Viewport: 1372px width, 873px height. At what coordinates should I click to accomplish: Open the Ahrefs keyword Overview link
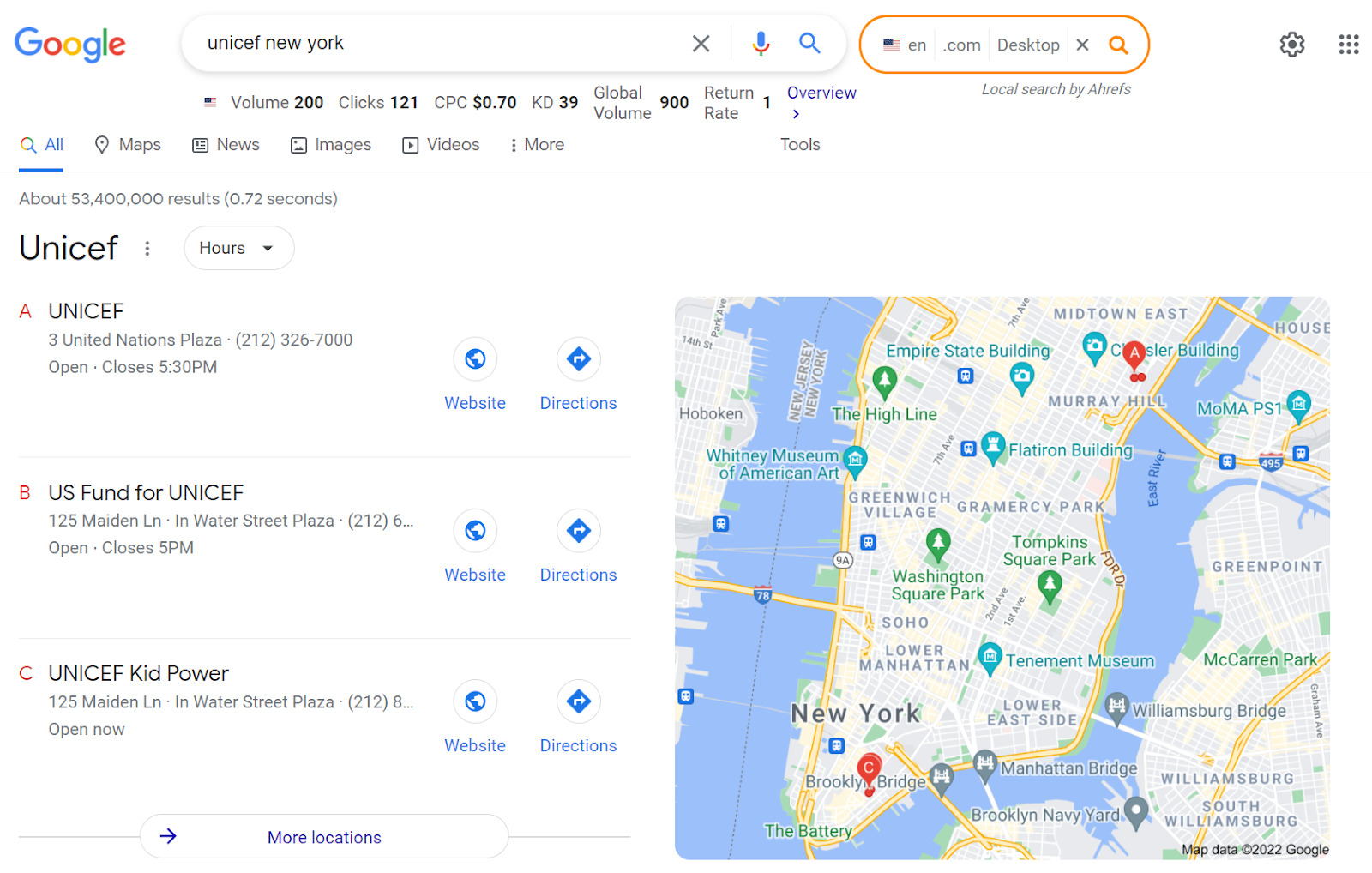[821, 102]
